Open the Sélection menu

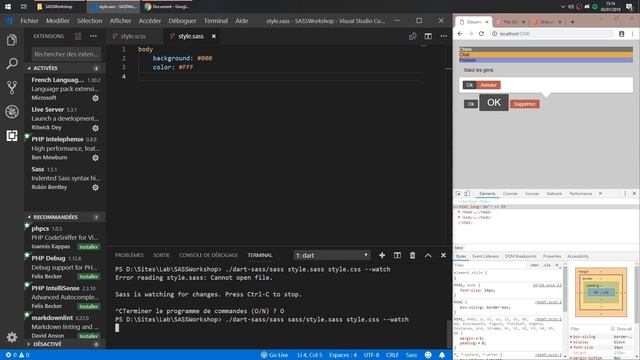89,21
